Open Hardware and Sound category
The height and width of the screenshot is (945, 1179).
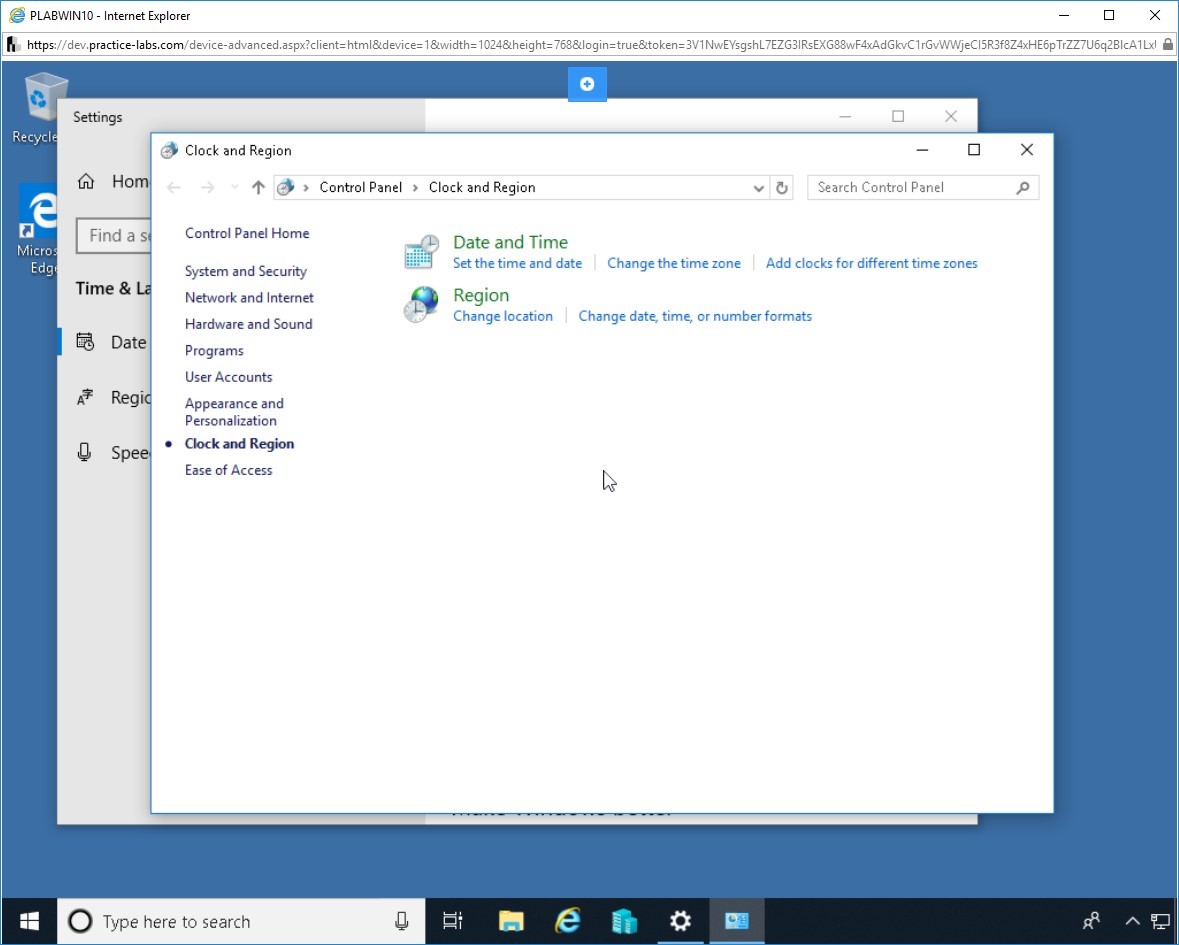(x=248, y=323)
